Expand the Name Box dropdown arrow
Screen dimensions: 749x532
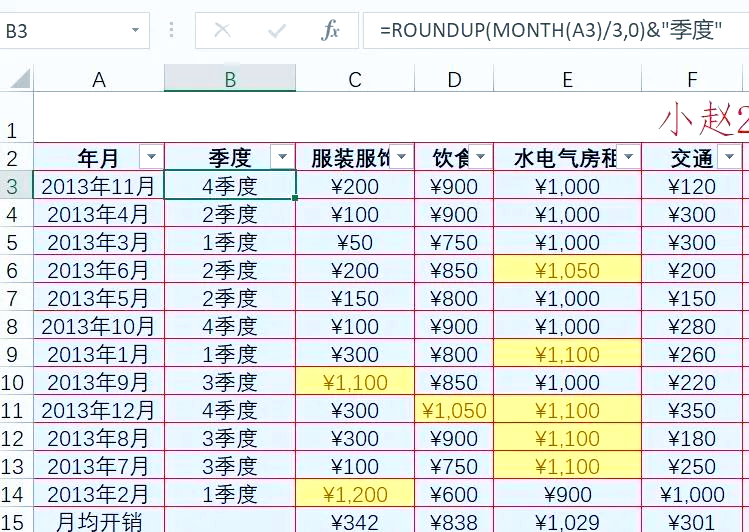pyautogui.click(x=136, y=31)
